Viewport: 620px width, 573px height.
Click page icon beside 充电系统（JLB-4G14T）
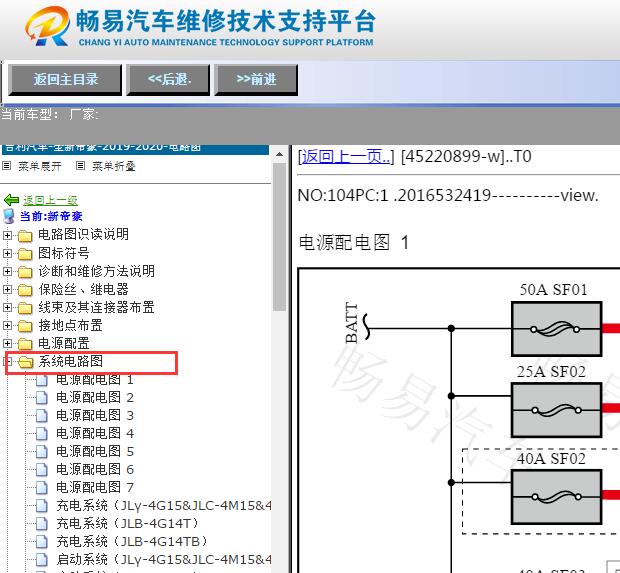42,524
